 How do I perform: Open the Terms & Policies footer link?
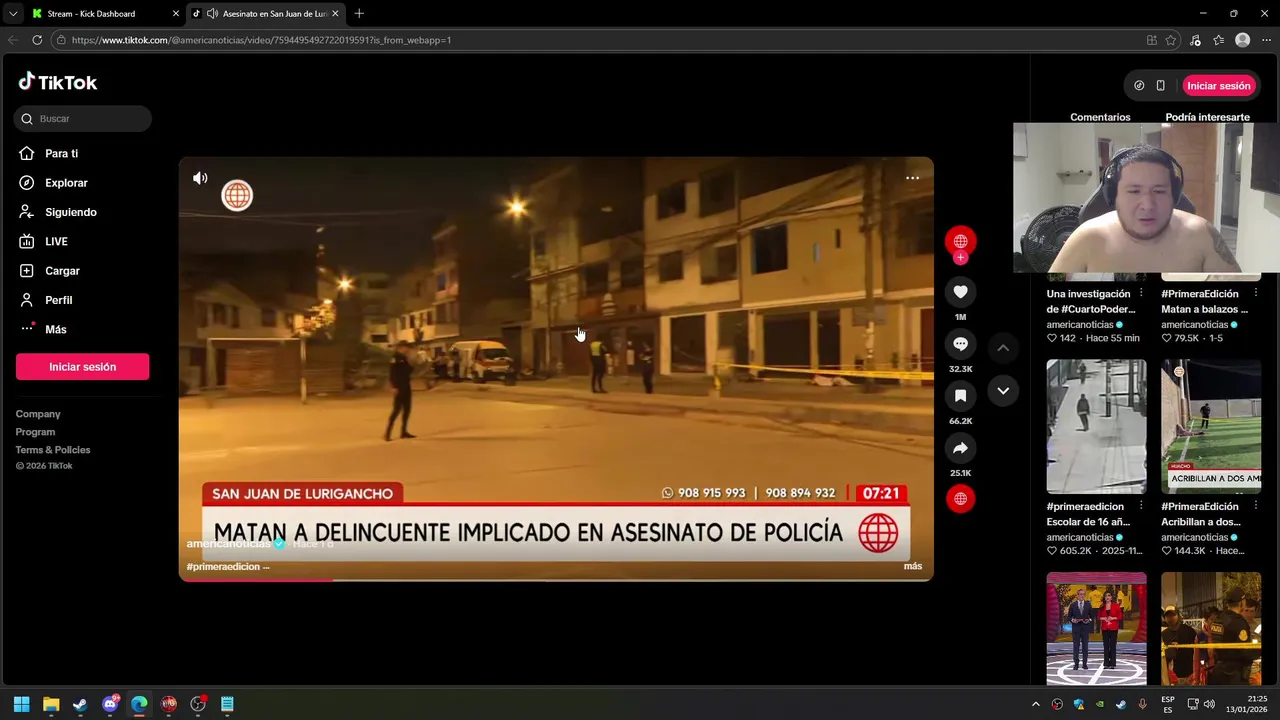click(53, 450)
